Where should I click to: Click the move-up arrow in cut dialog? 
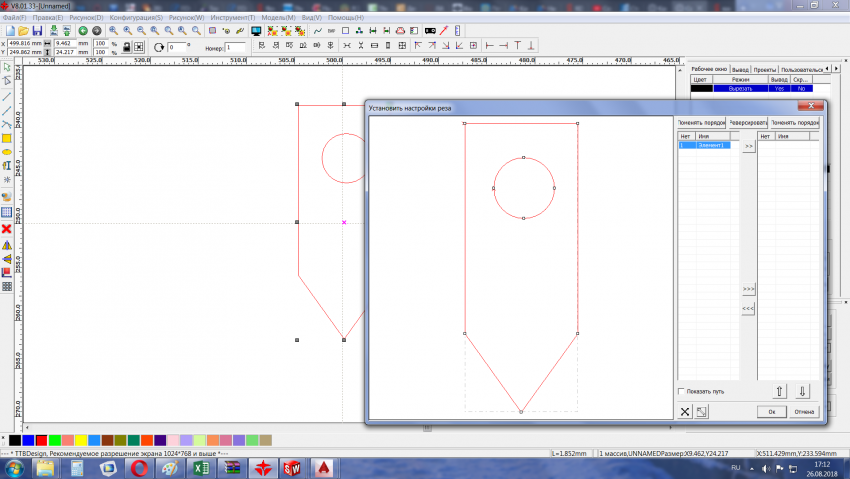point(780,391)
